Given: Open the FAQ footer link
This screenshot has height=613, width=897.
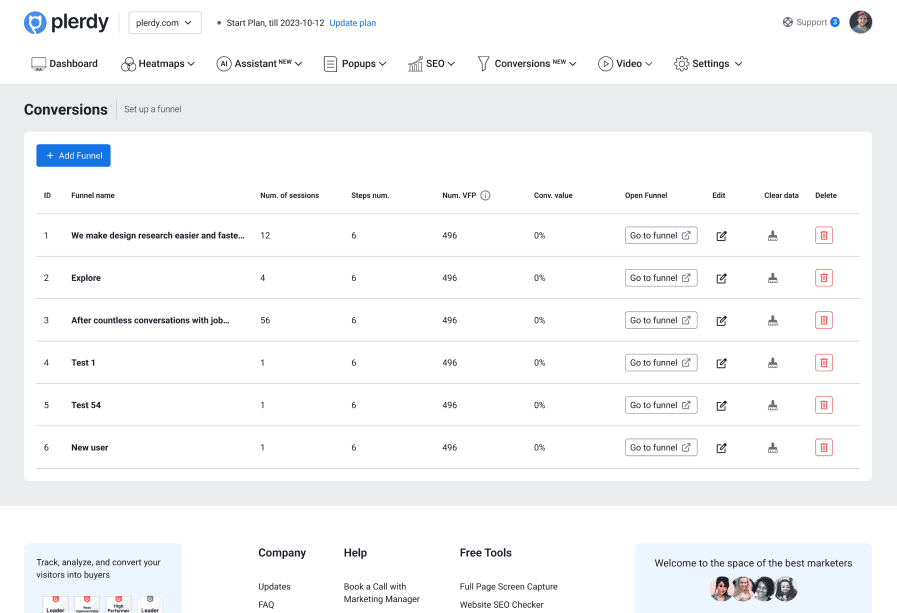Looking at the screenshot, I should (266, 604).
